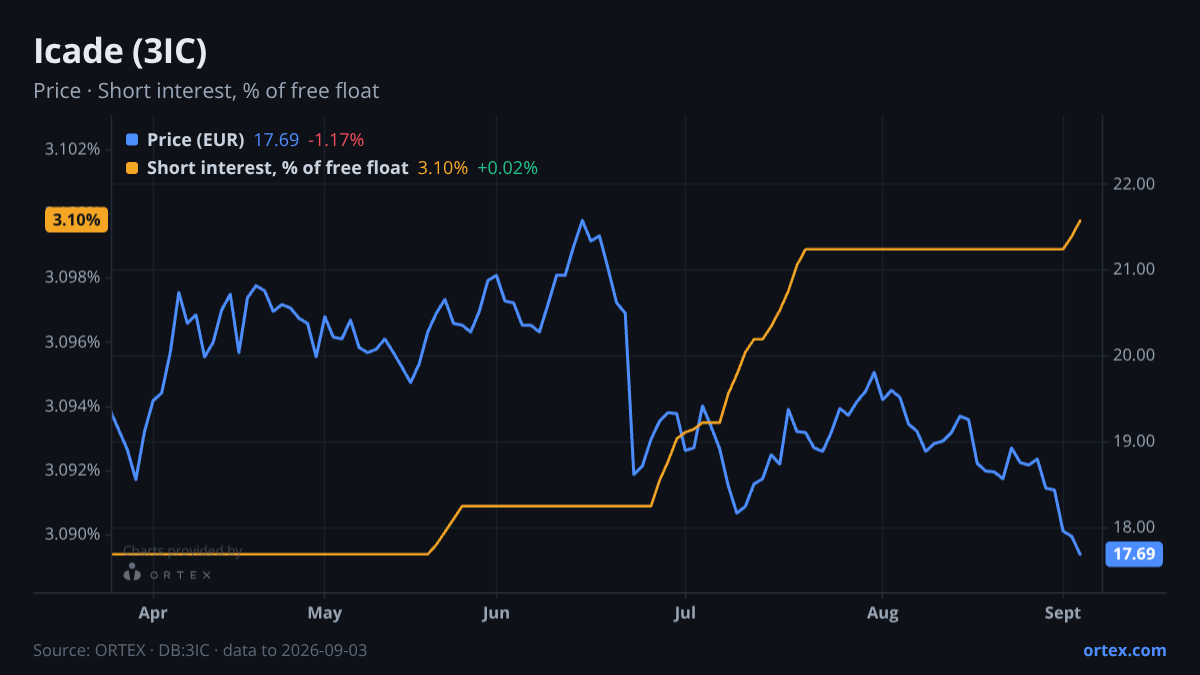Click the Jun label on the time axis
The height and width of the screenshot is (675, 1200).
[x=496, y=612]
